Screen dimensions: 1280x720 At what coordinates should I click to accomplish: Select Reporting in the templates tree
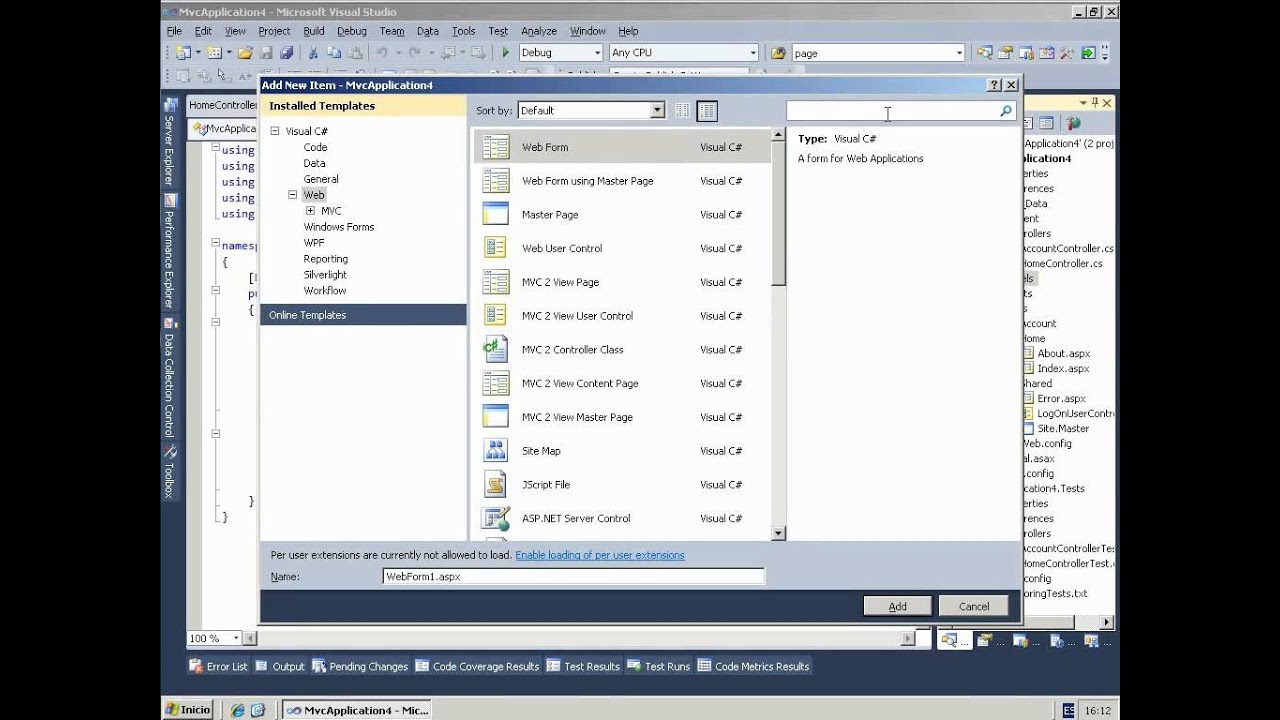pos(326,259)
